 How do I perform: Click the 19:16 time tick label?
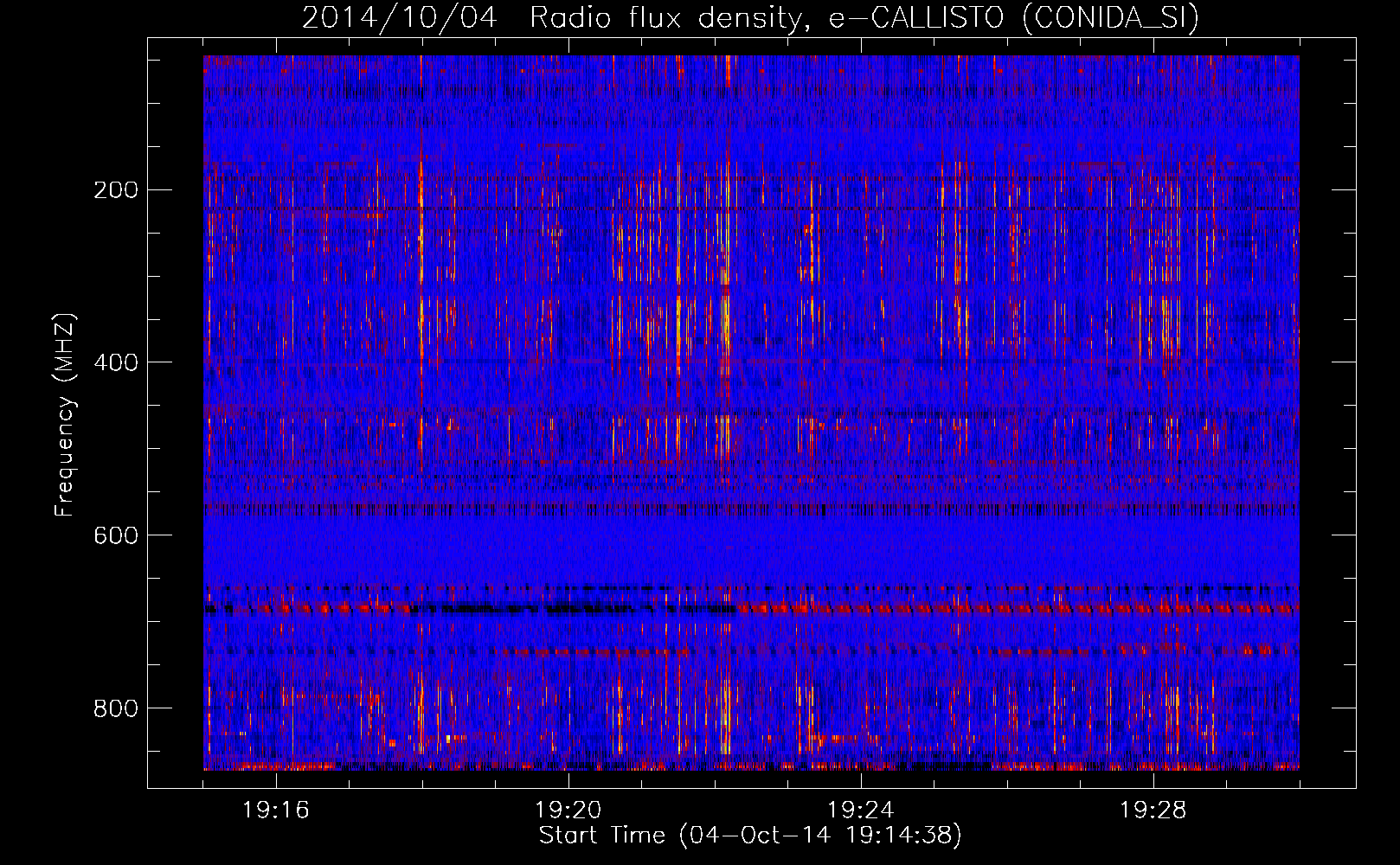coord(276,811)
